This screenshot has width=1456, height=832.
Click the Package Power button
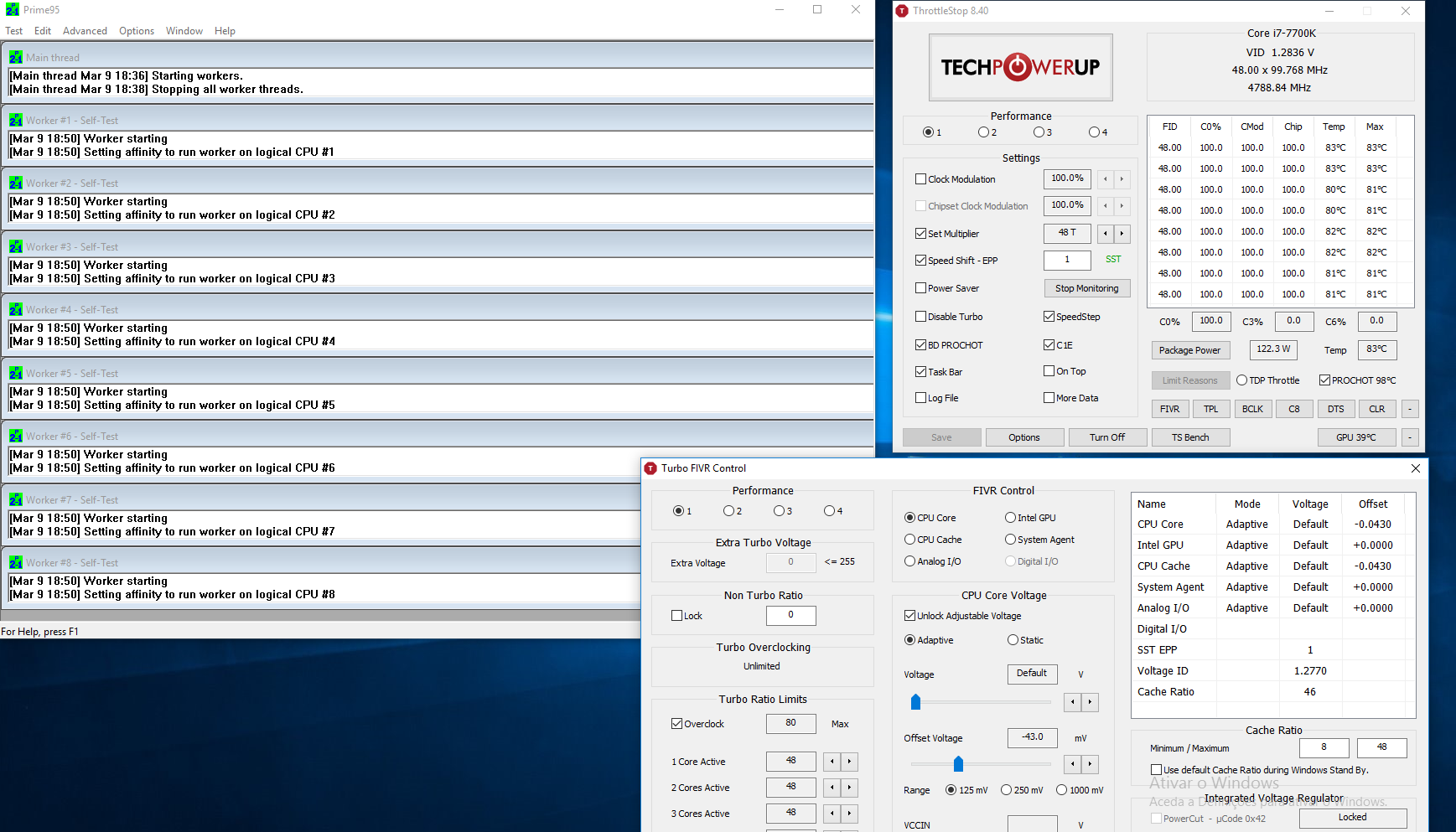click(x=1190, y=350)
